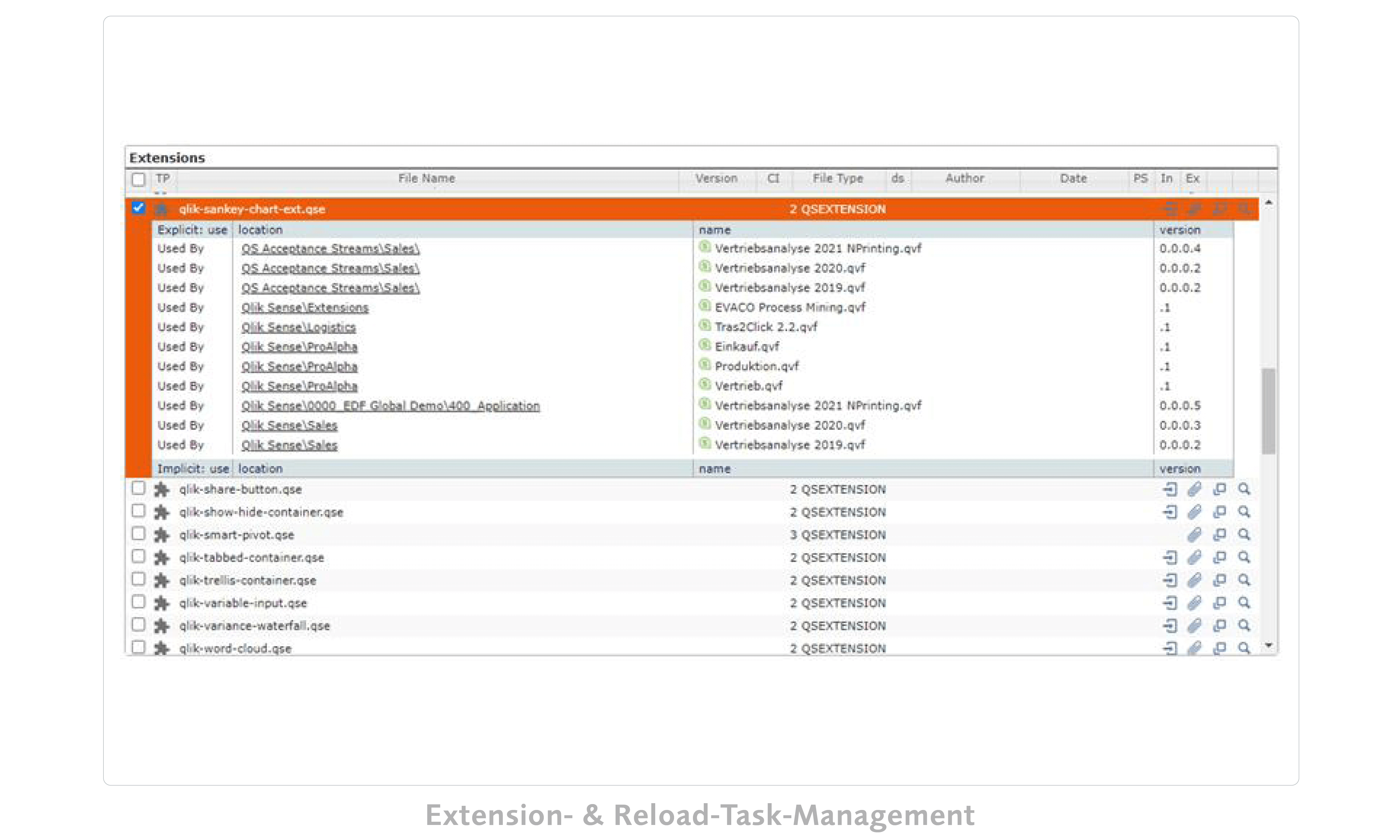Click the Tras2Click 2.2.qvf app name
Screen dimensions: 1400x840
tap(766, 327)
